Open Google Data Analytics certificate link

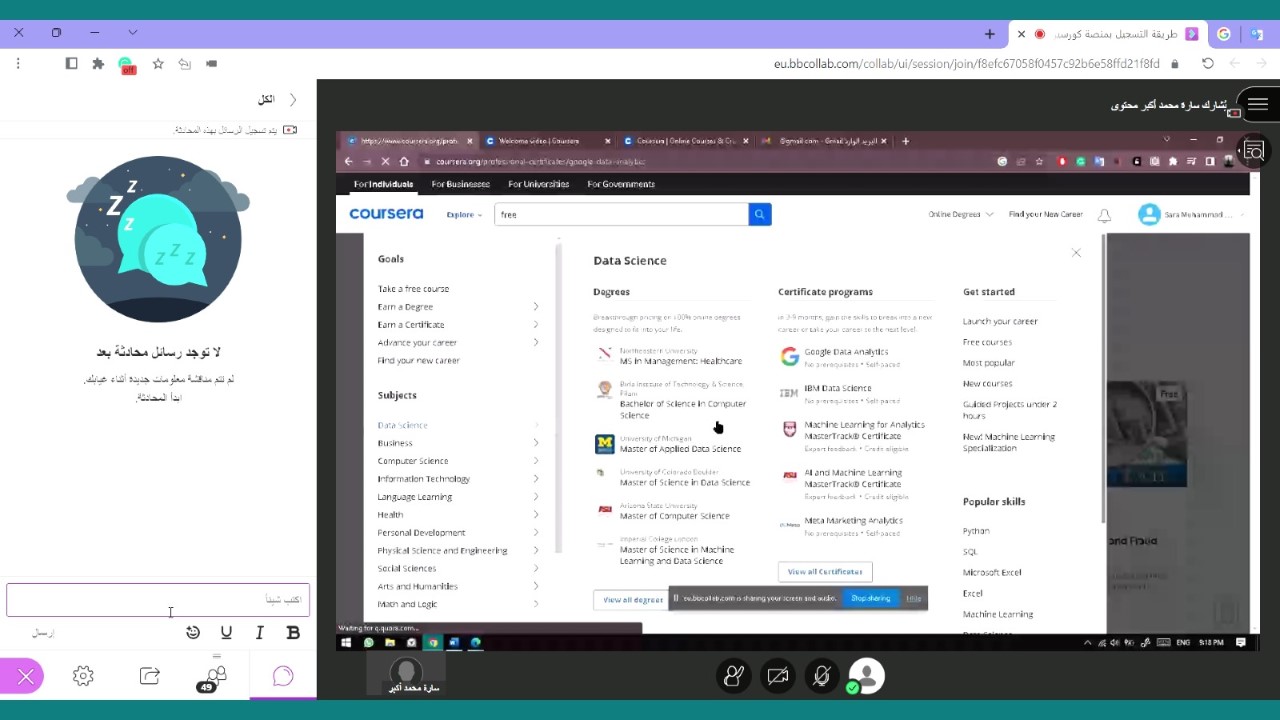(x=846, y=352)
